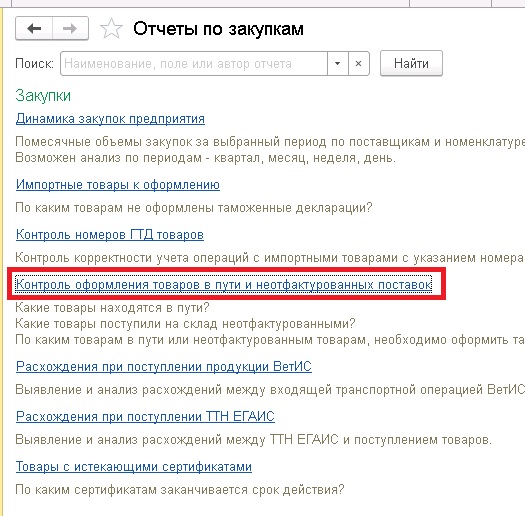Click the Поиск label
525x516 pixels.
(34, 64)
